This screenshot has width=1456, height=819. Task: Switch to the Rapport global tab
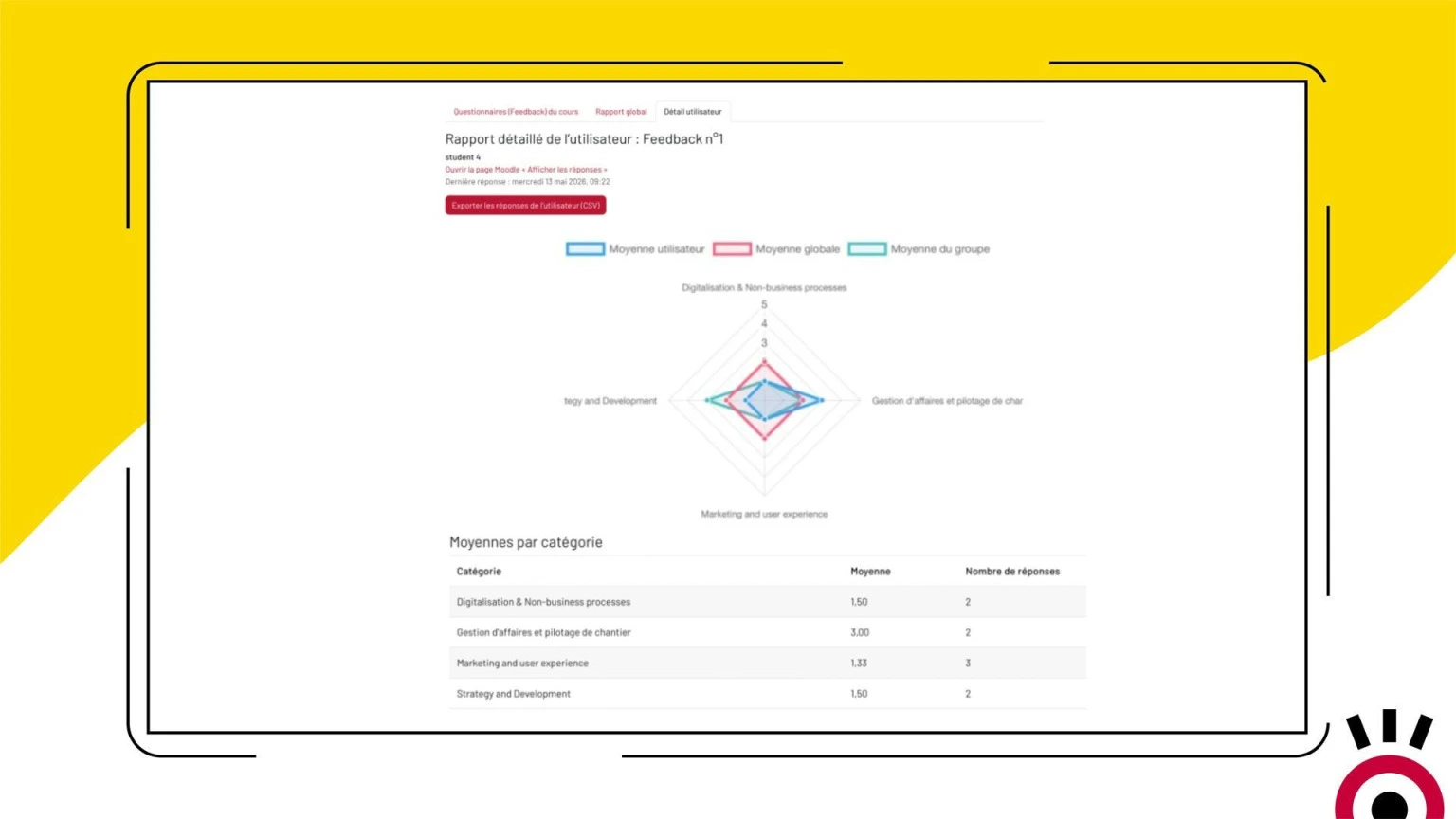click(621, 112)
